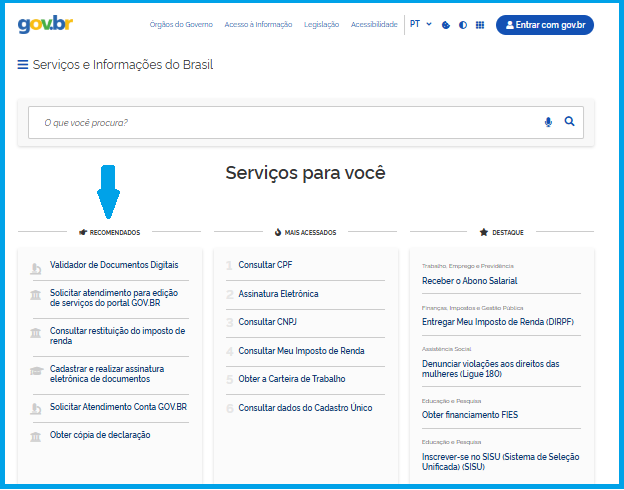Open Validador de Documentos Digitais link
Image resolution: width=624 pixels, height=490 pixels.
tap(114, 265)
